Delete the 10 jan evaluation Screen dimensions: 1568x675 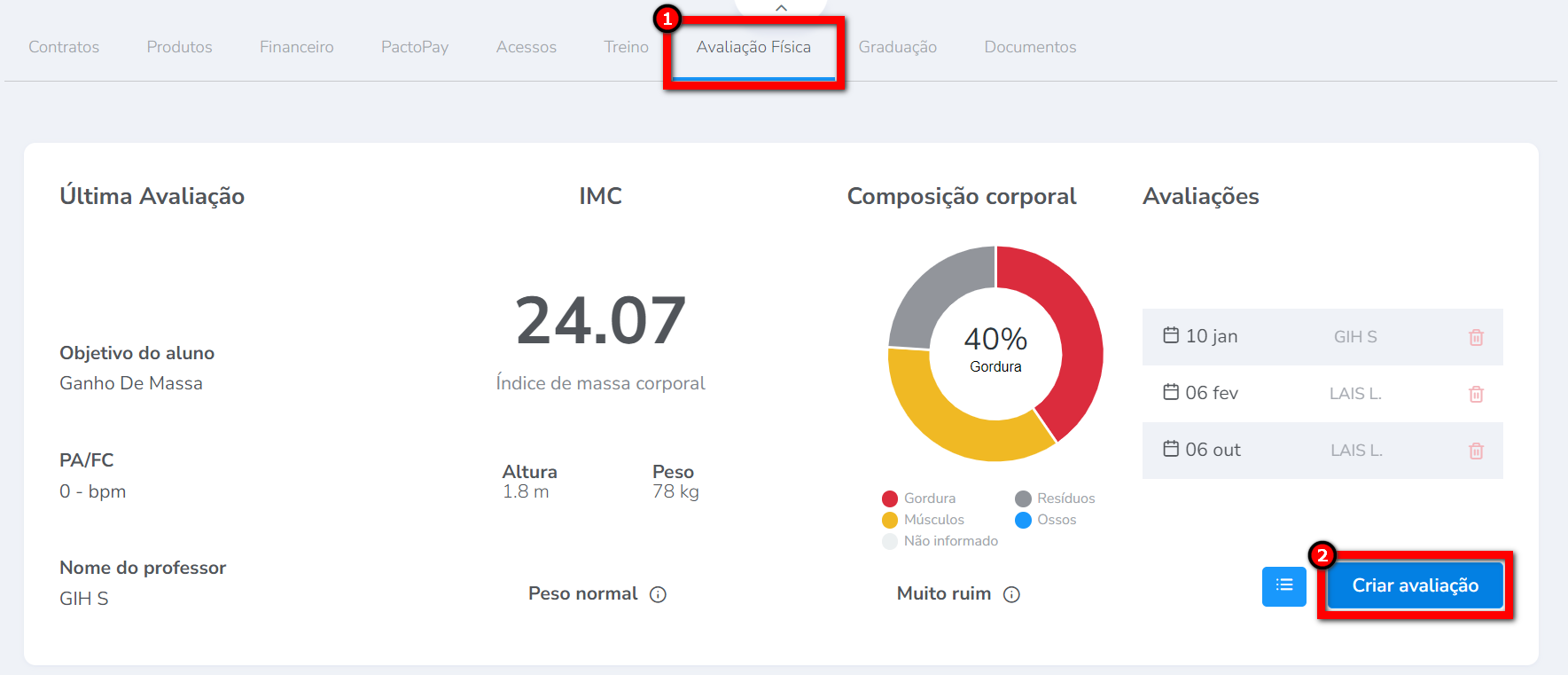[x=1476, y=337]
